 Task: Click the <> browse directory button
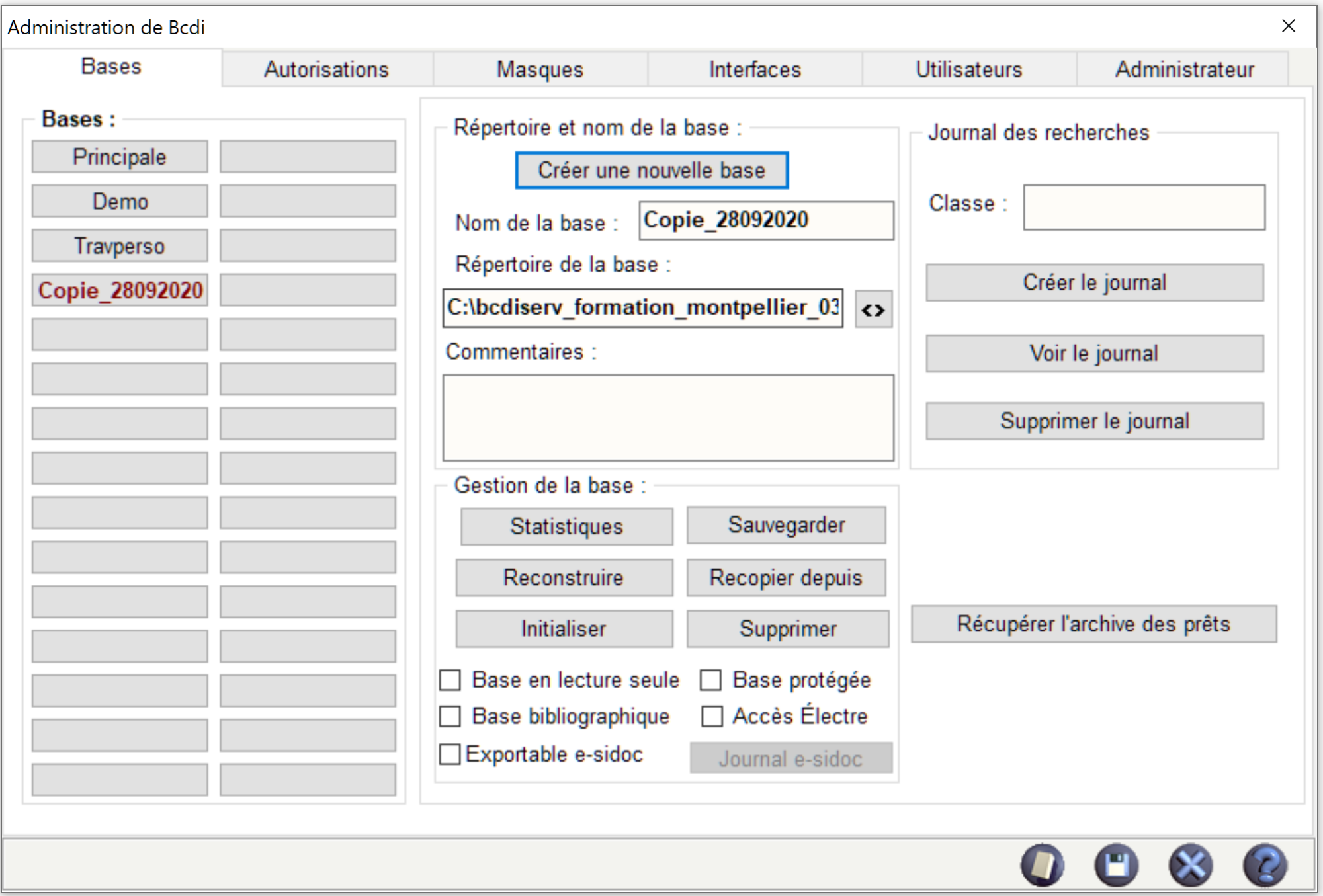(873, 309)
